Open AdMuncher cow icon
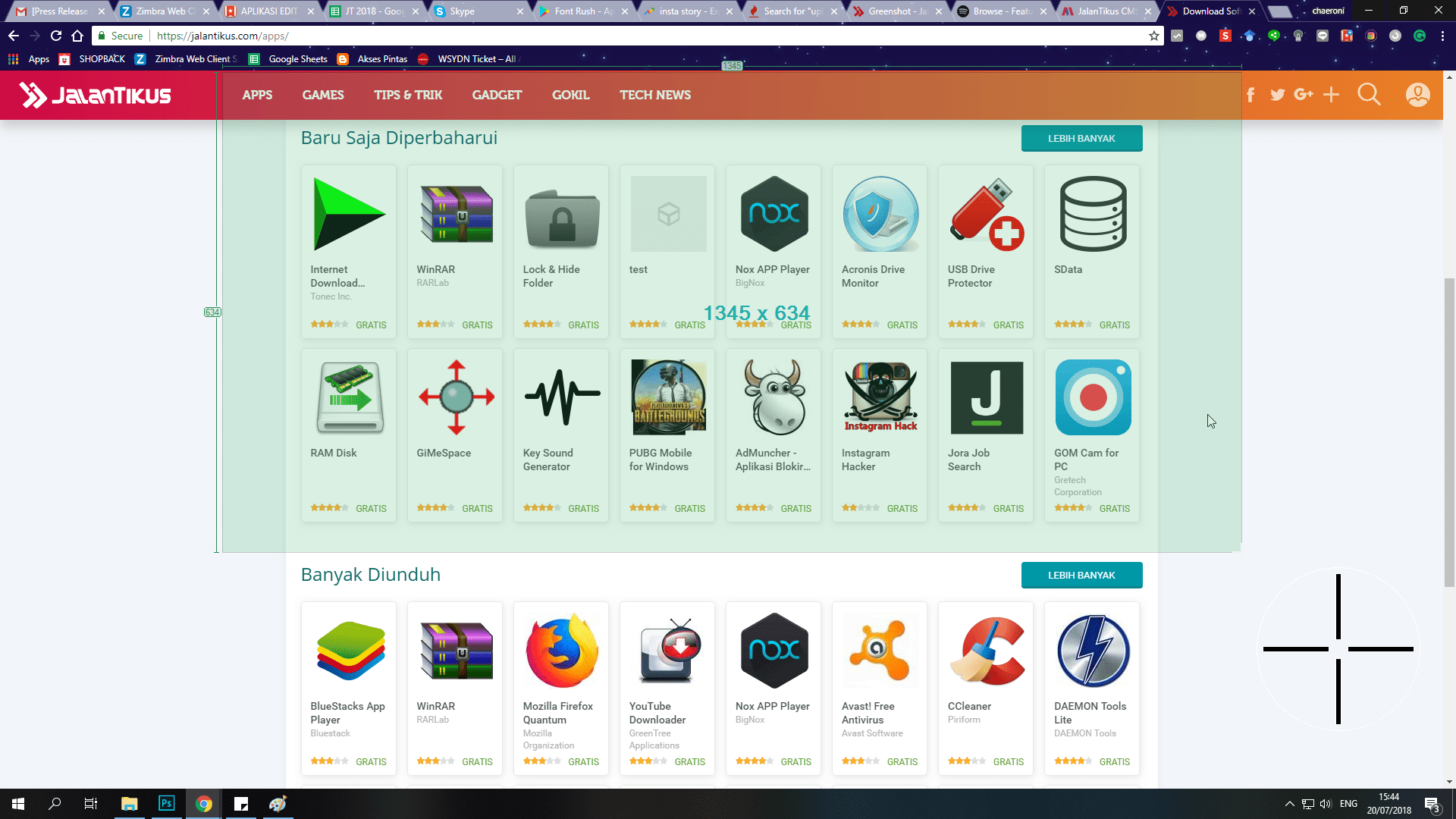Screen dimensions: 1456x819 pos(774,397)
